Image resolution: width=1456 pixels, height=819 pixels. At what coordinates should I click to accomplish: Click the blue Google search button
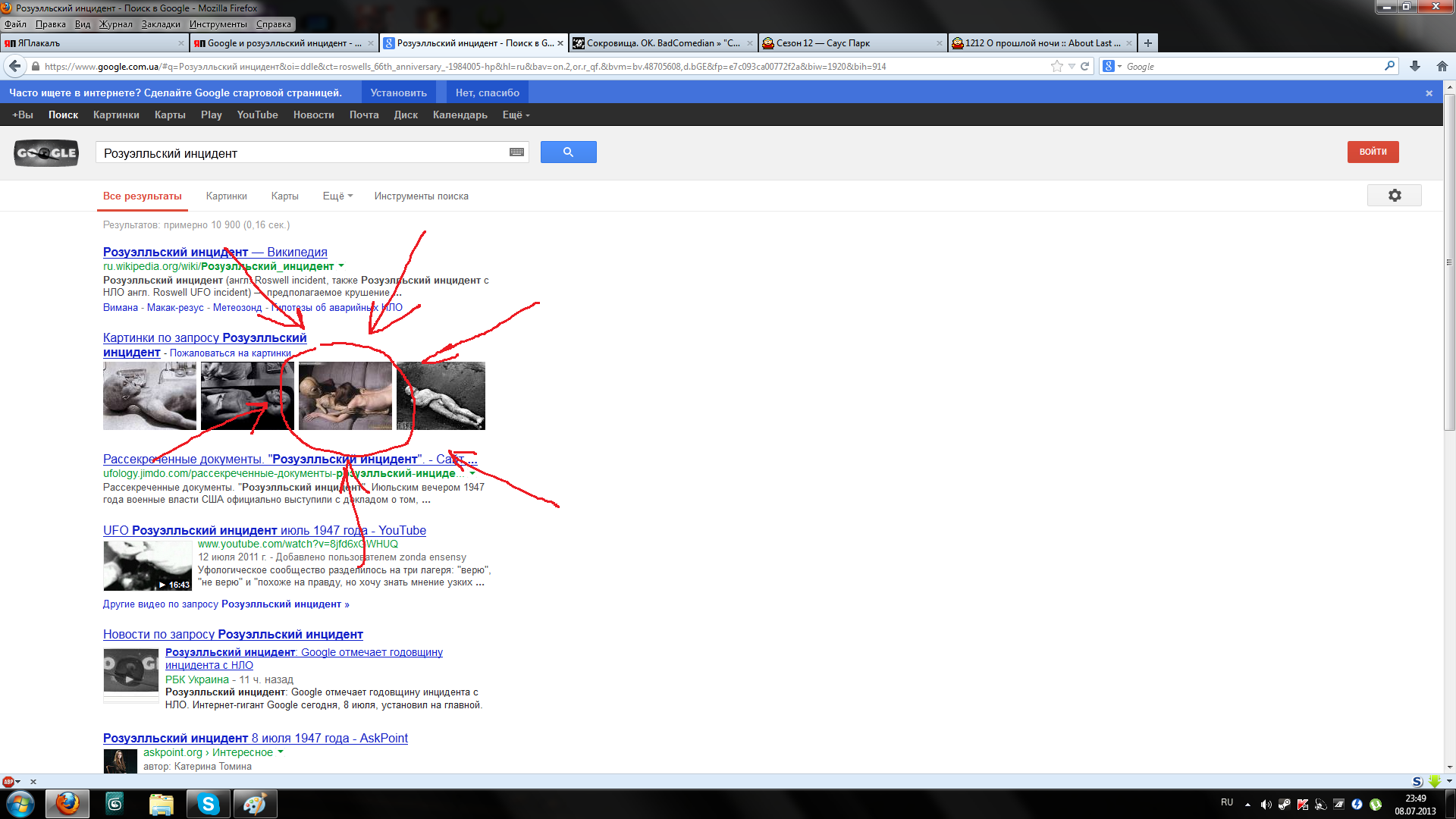coord(568,152)
